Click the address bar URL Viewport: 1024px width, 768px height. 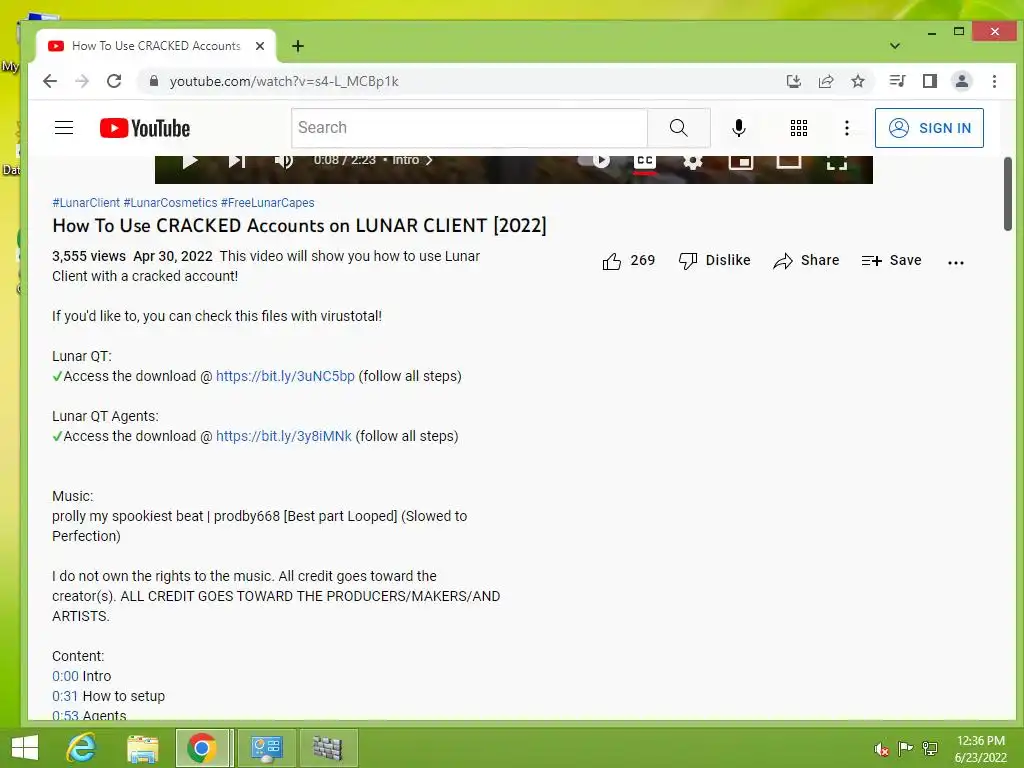pos(284,81)
